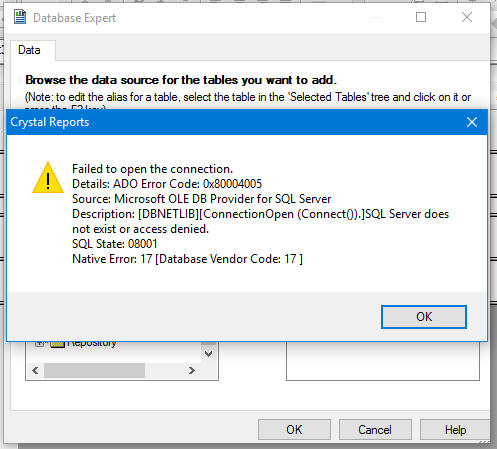Maximize the Database Expert window
The width and height of the screenshot is (497, 449).
tap(421, 17)
